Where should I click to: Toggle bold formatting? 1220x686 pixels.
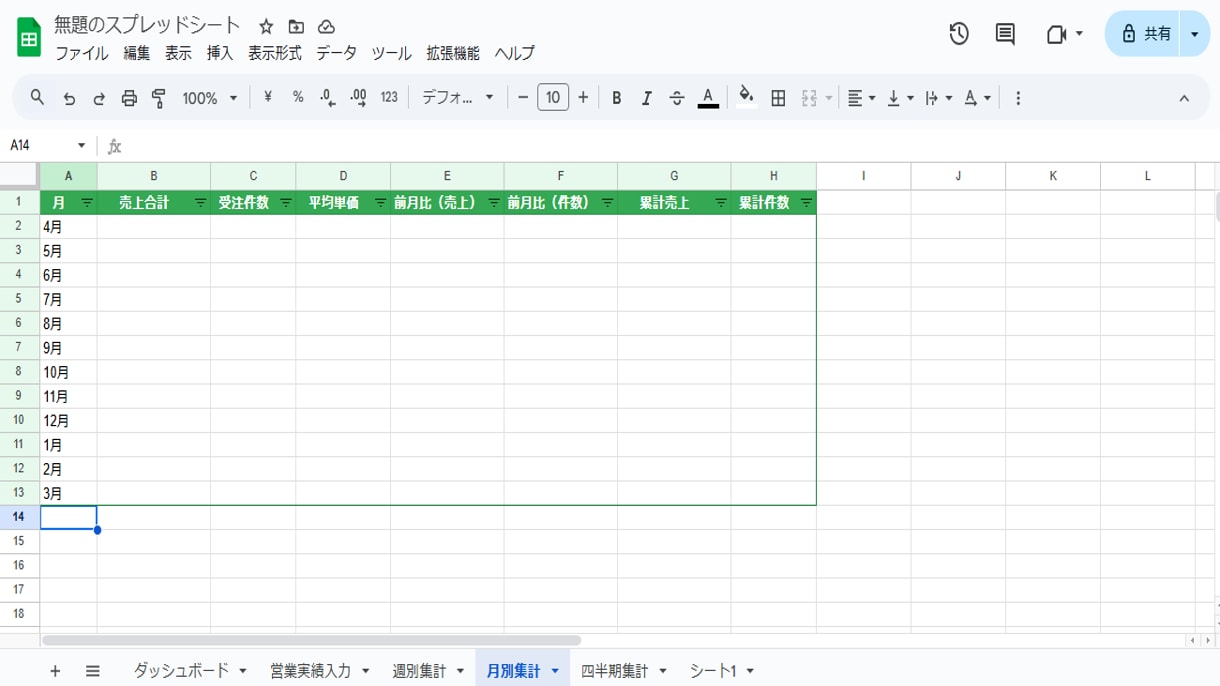(x=617, y=98)
